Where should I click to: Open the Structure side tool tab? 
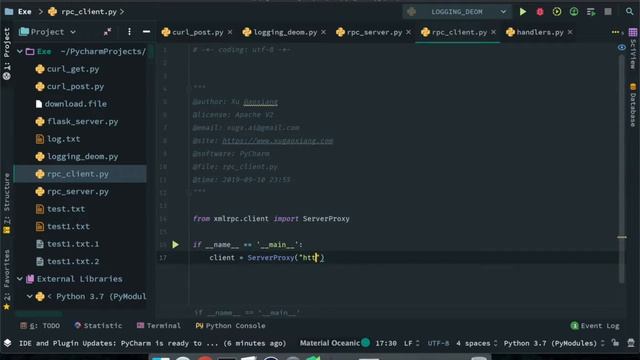pos(7,203)
